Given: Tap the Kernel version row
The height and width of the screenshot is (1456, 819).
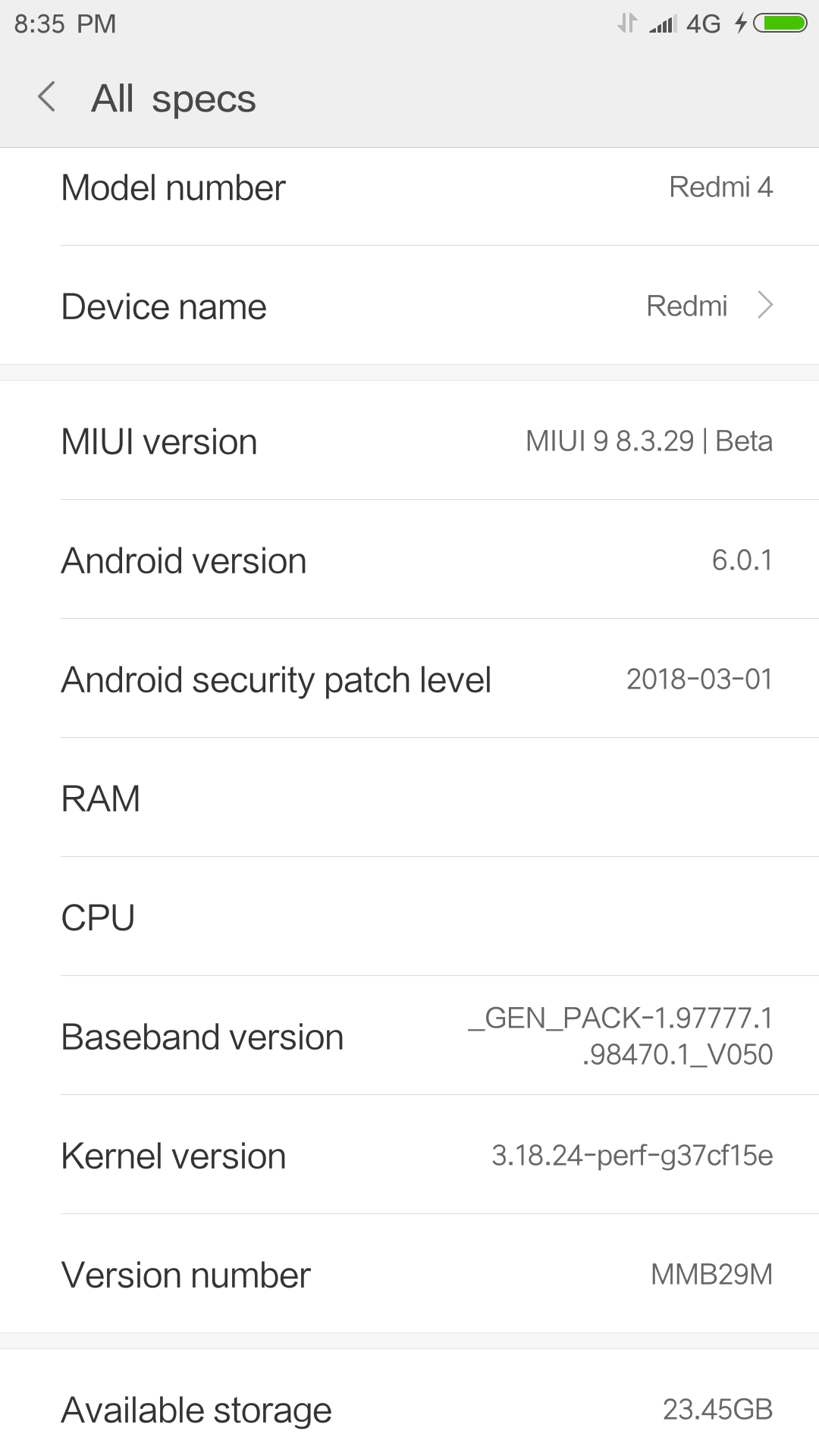Looking at the screenshot, I should coord(409,1156).
